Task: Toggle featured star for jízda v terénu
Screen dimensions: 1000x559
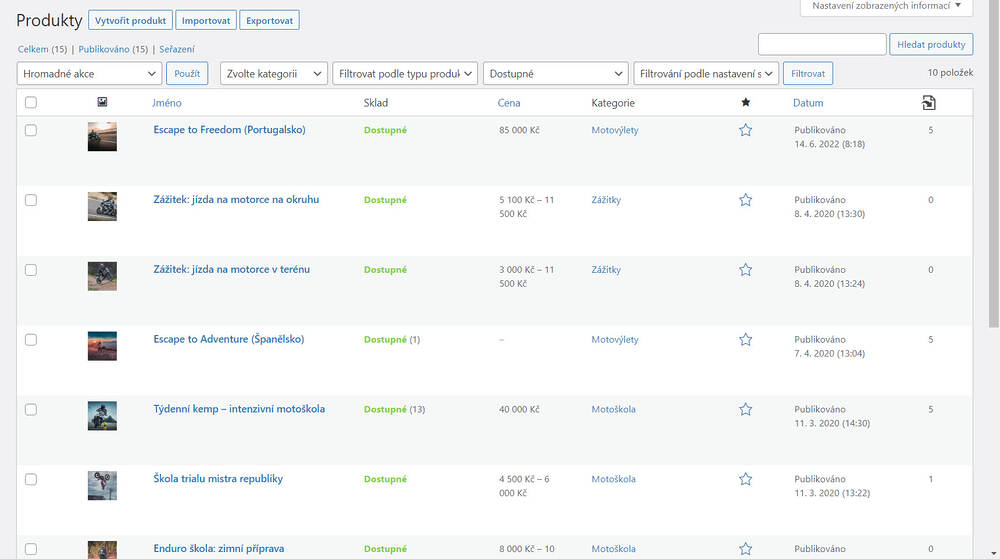Action: coord(746,270)
